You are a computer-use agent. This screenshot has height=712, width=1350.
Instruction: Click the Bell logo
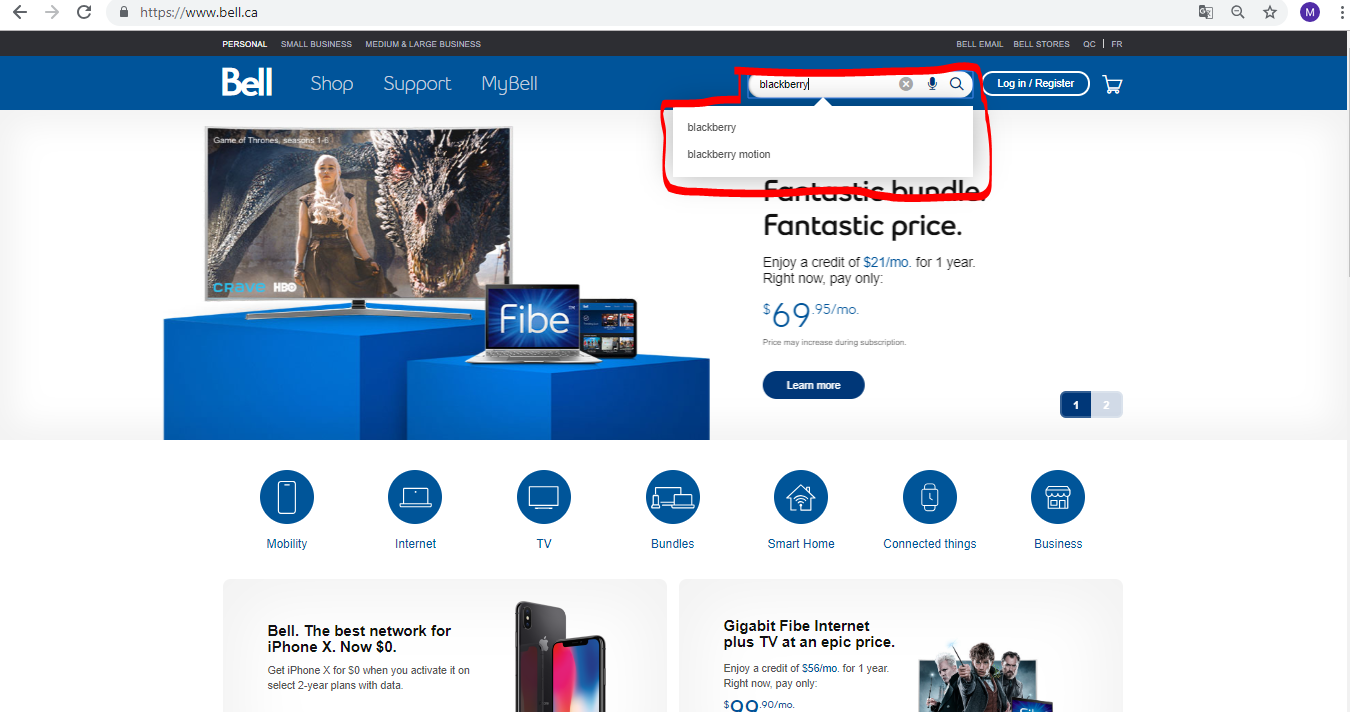click(247, 82)
